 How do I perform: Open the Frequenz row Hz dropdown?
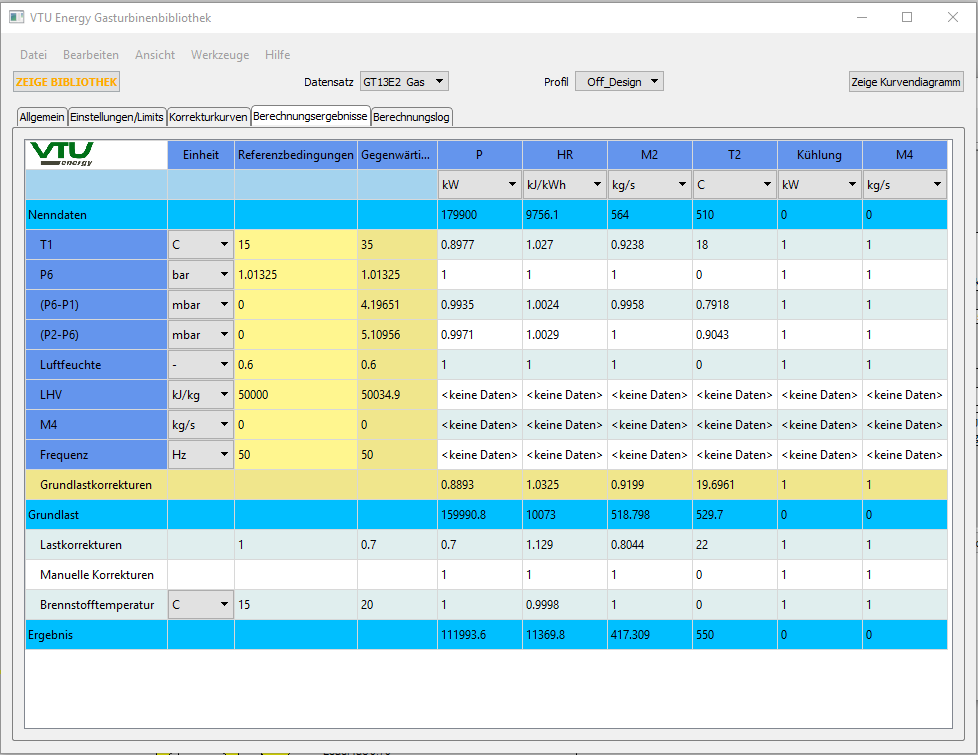pyautogui.click(x=201, y=454)
